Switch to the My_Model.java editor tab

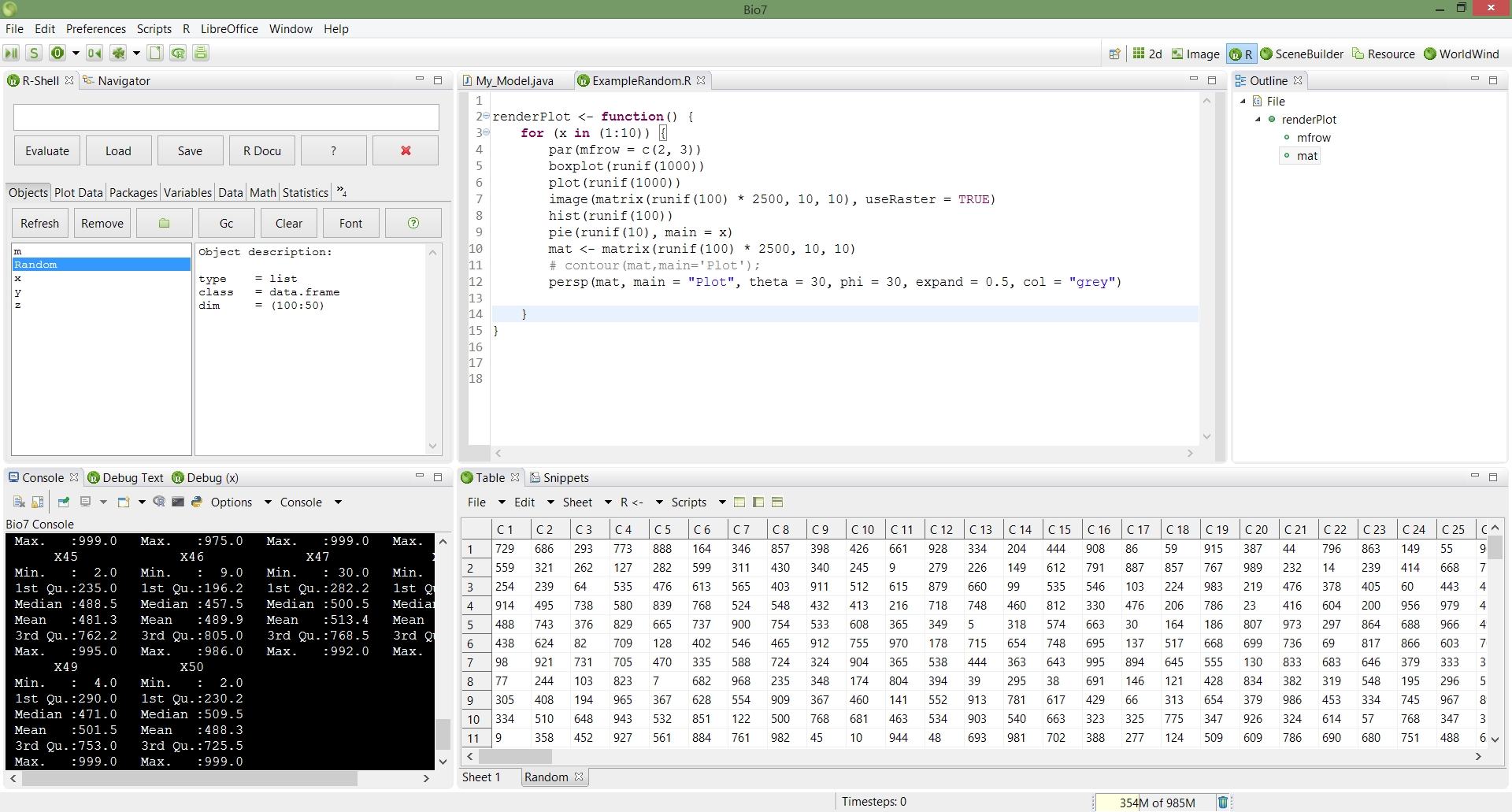click(x=513, y=81)
